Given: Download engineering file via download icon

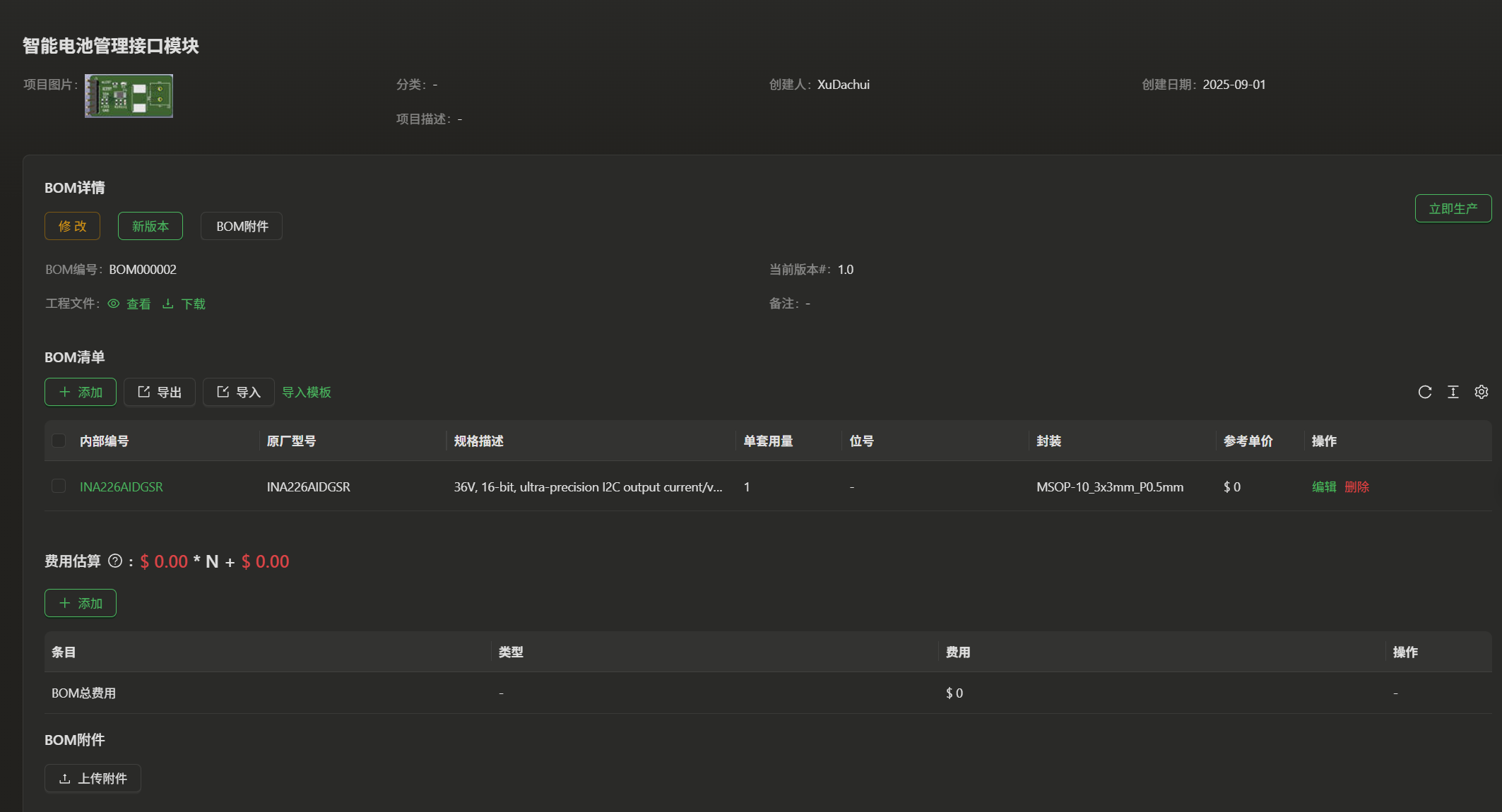Looking at the screenshot, I should click(168, 304).
